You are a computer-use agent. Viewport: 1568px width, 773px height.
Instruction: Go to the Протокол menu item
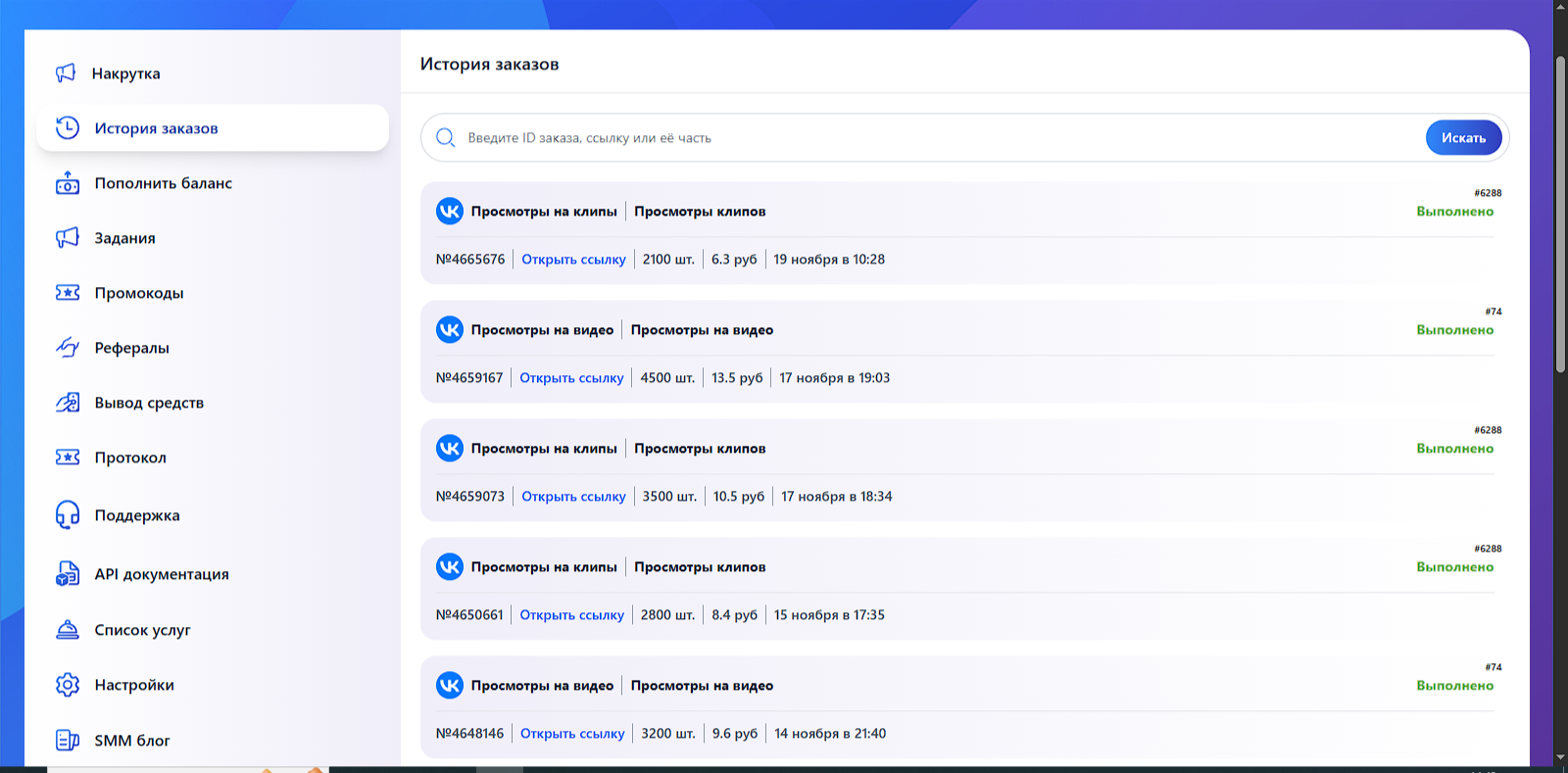pos(130,458)
